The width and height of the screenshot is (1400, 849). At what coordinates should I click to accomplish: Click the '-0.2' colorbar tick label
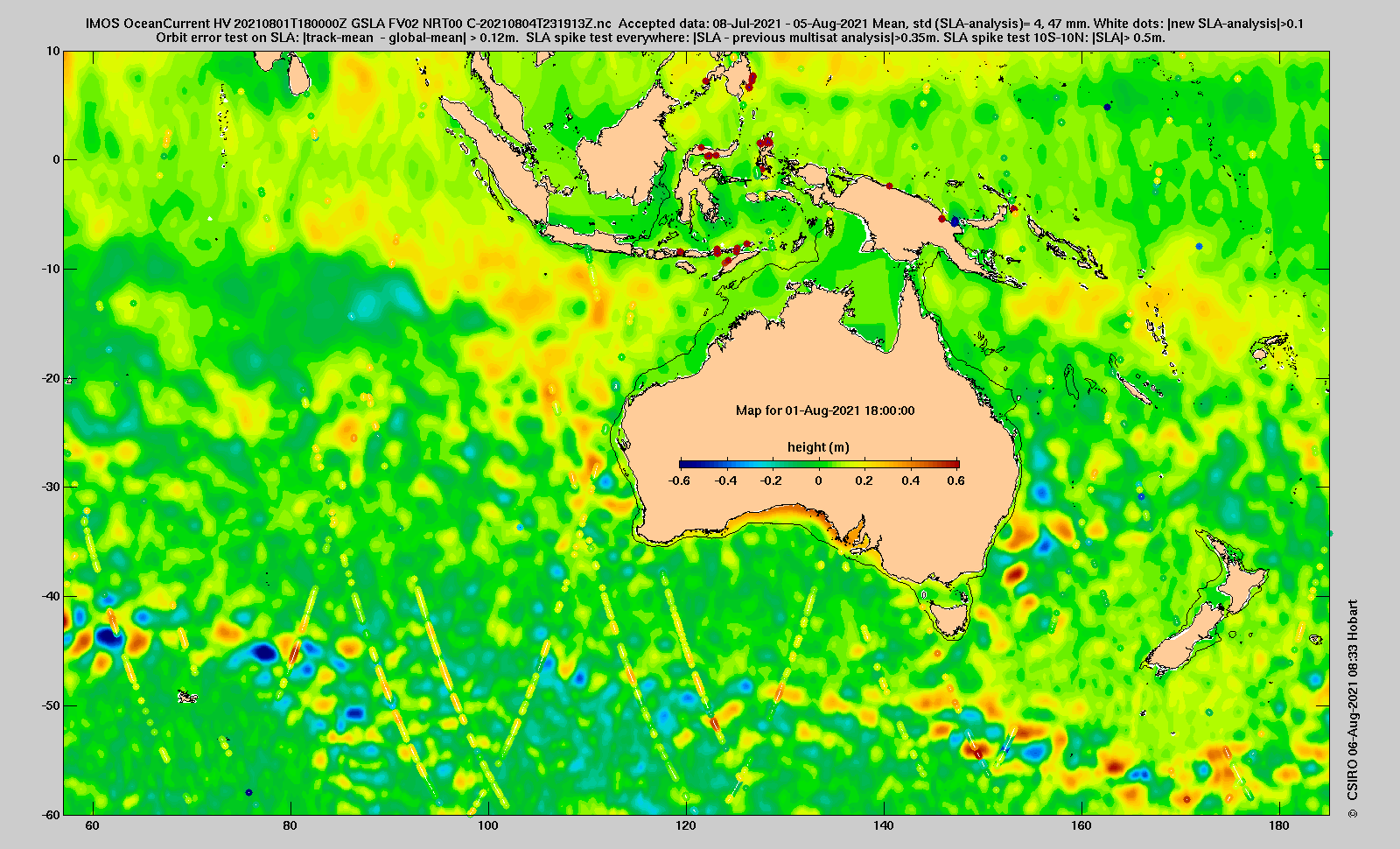pyautogui.click(x=772, y=481)
